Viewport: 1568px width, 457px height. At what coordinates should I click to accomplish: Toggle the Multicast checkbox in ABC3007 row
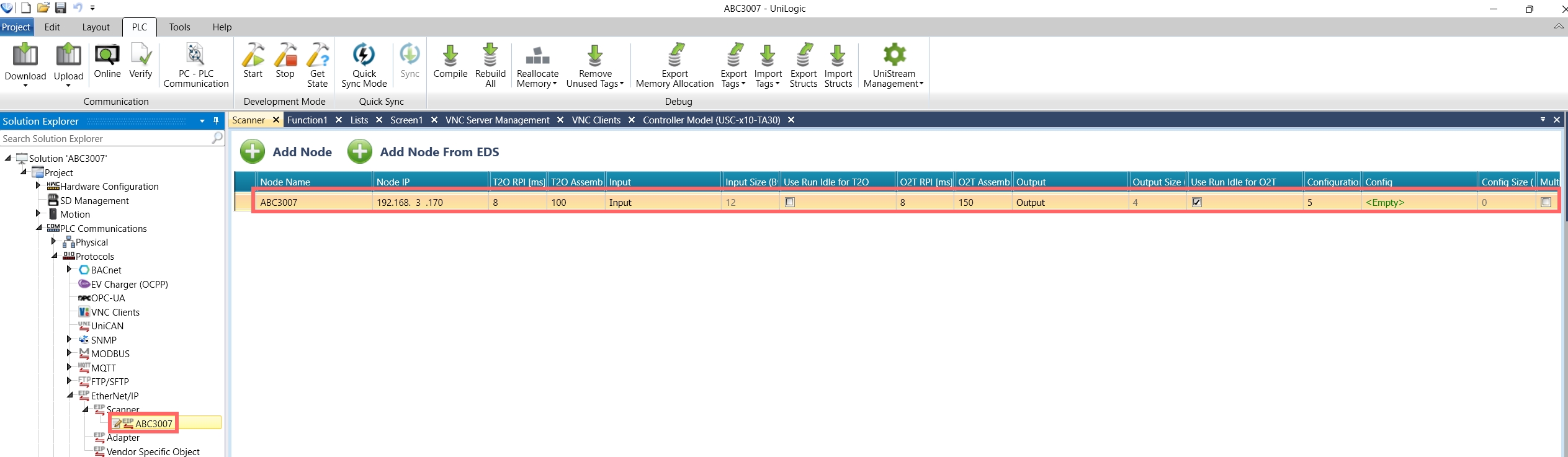click(1546, 202)
